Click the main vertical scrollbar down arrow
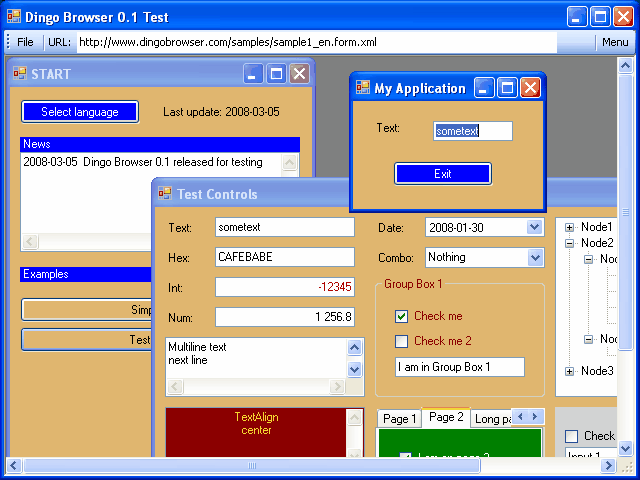 click(625, 449)
